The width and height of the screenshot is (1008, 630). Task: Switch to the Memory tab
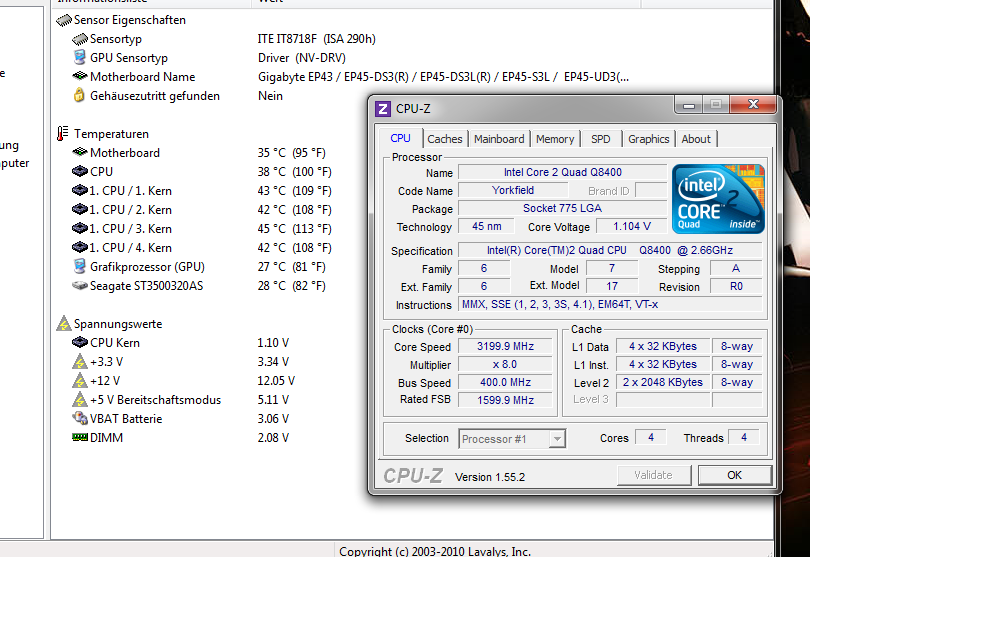point(555,139)
